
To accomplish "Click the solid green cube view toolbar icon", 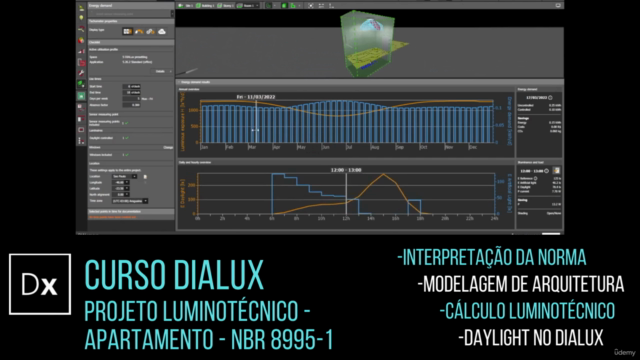I will [x=284, y=6].
